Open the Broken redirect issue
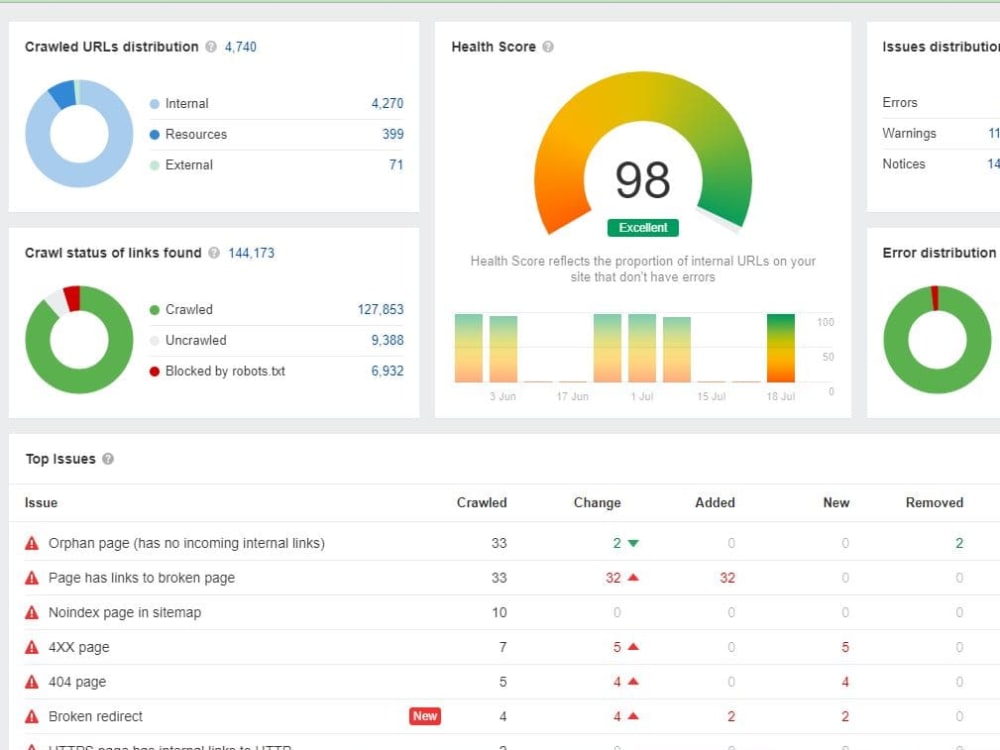Screen dimensions: 1000x750 click(95, 716)
